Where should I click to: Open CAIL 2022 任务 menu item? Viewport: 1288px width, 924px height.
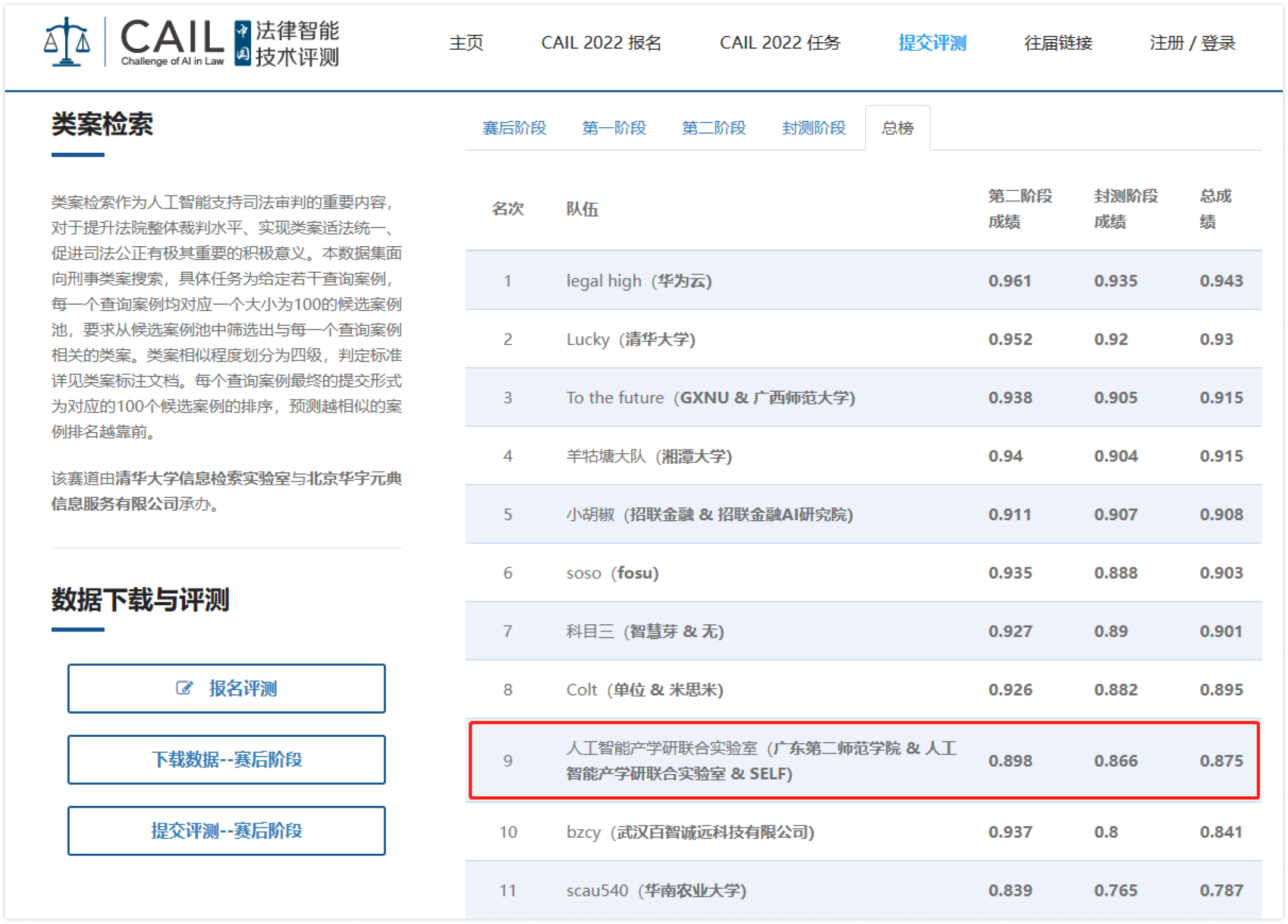pos(779,43)
